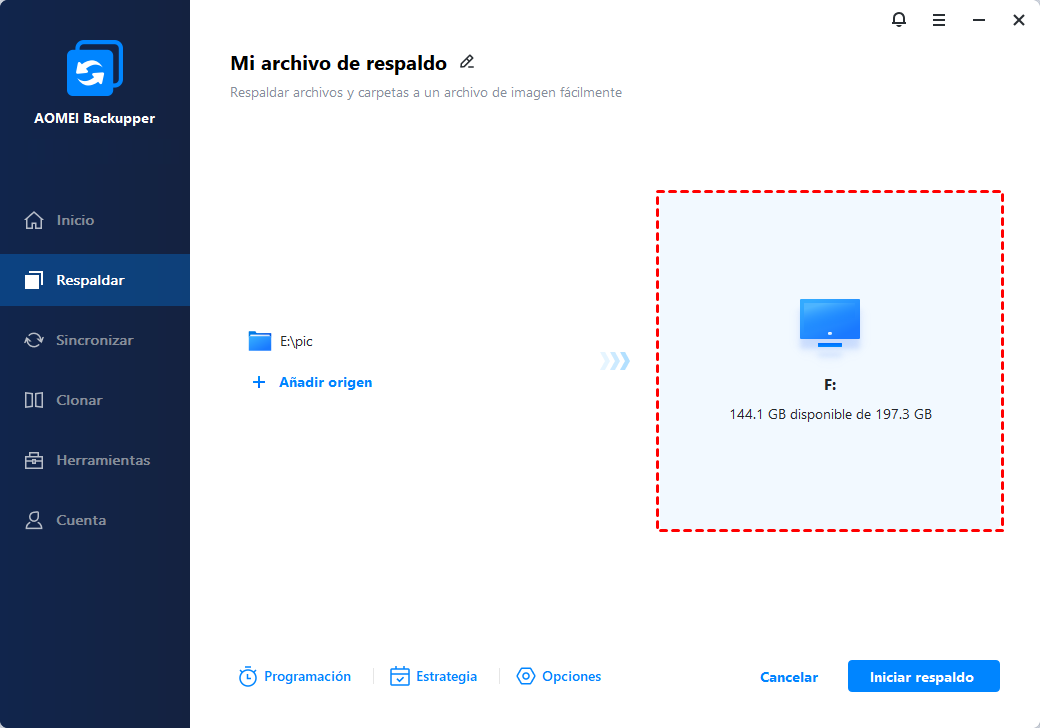Viewport: 1040px width, 728px height.
Task: Select the F: destination drive monitor icon
Action: [829, 323]
